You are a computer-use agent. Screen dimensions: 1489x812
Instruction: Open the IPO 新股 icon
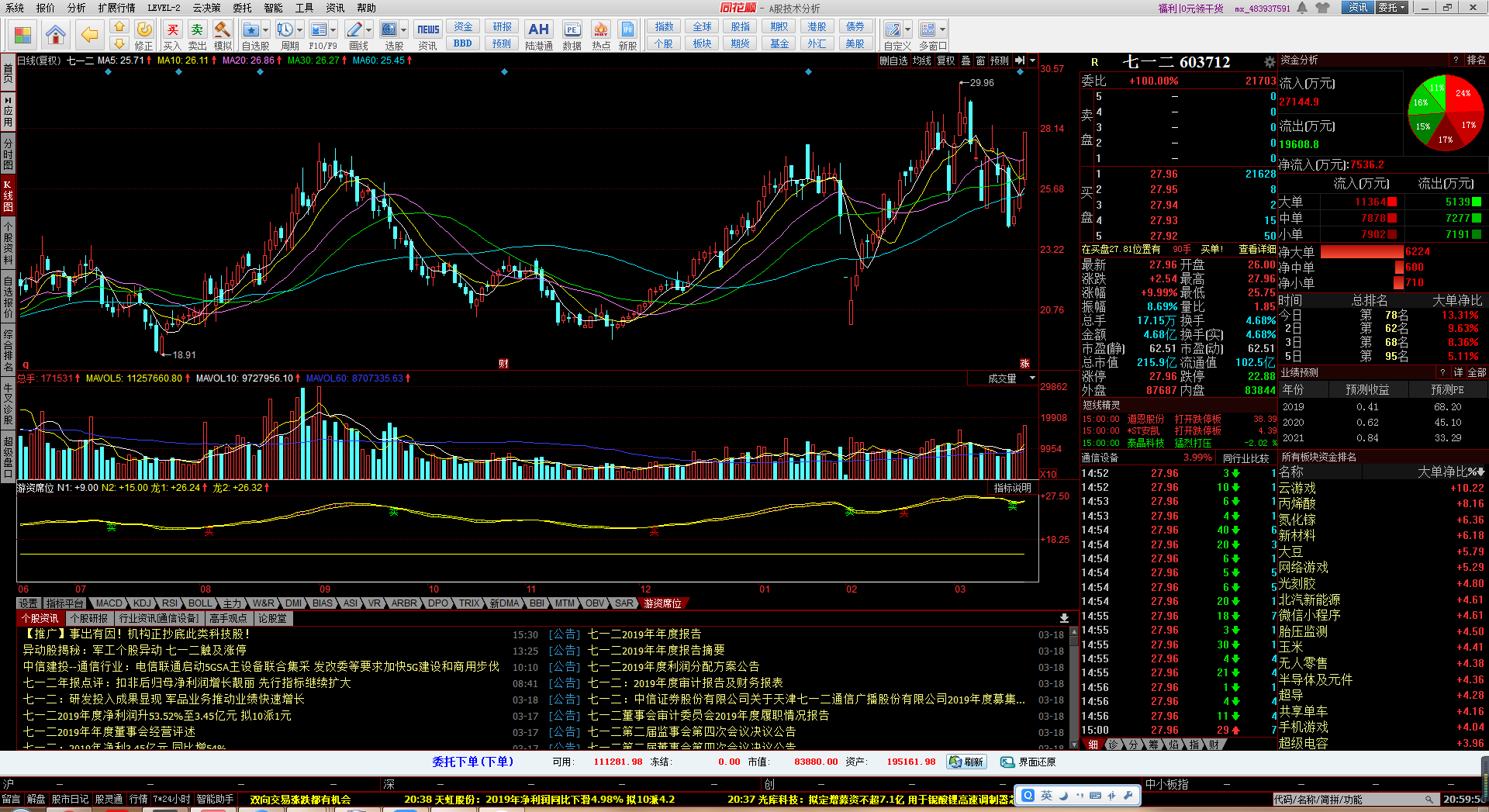pyautogui.click(x=627, y=35)
